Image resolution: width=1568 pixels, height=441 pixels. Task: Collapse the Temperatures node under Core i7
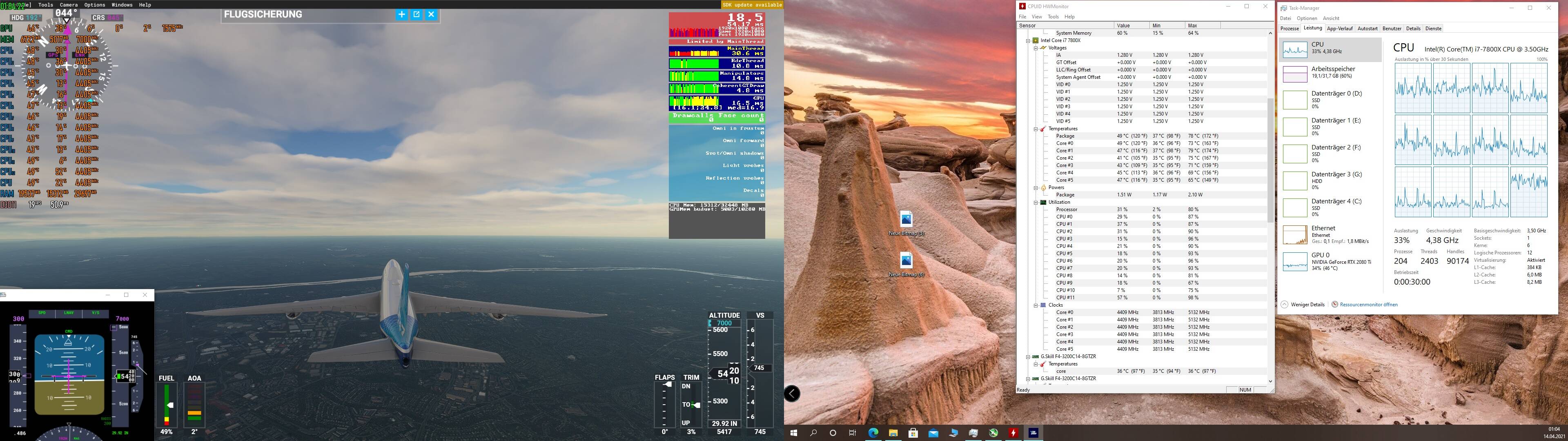tap(1036, 129)
